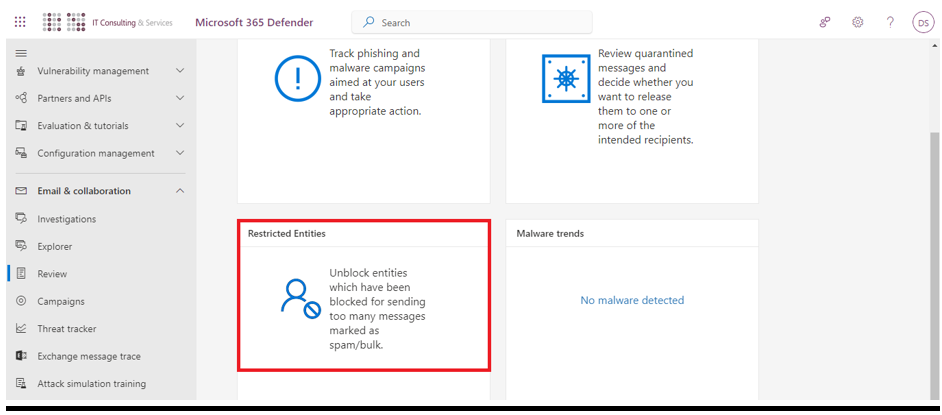Click the Configuration management icon
This screenshot has width=942, height=415.
21,153
